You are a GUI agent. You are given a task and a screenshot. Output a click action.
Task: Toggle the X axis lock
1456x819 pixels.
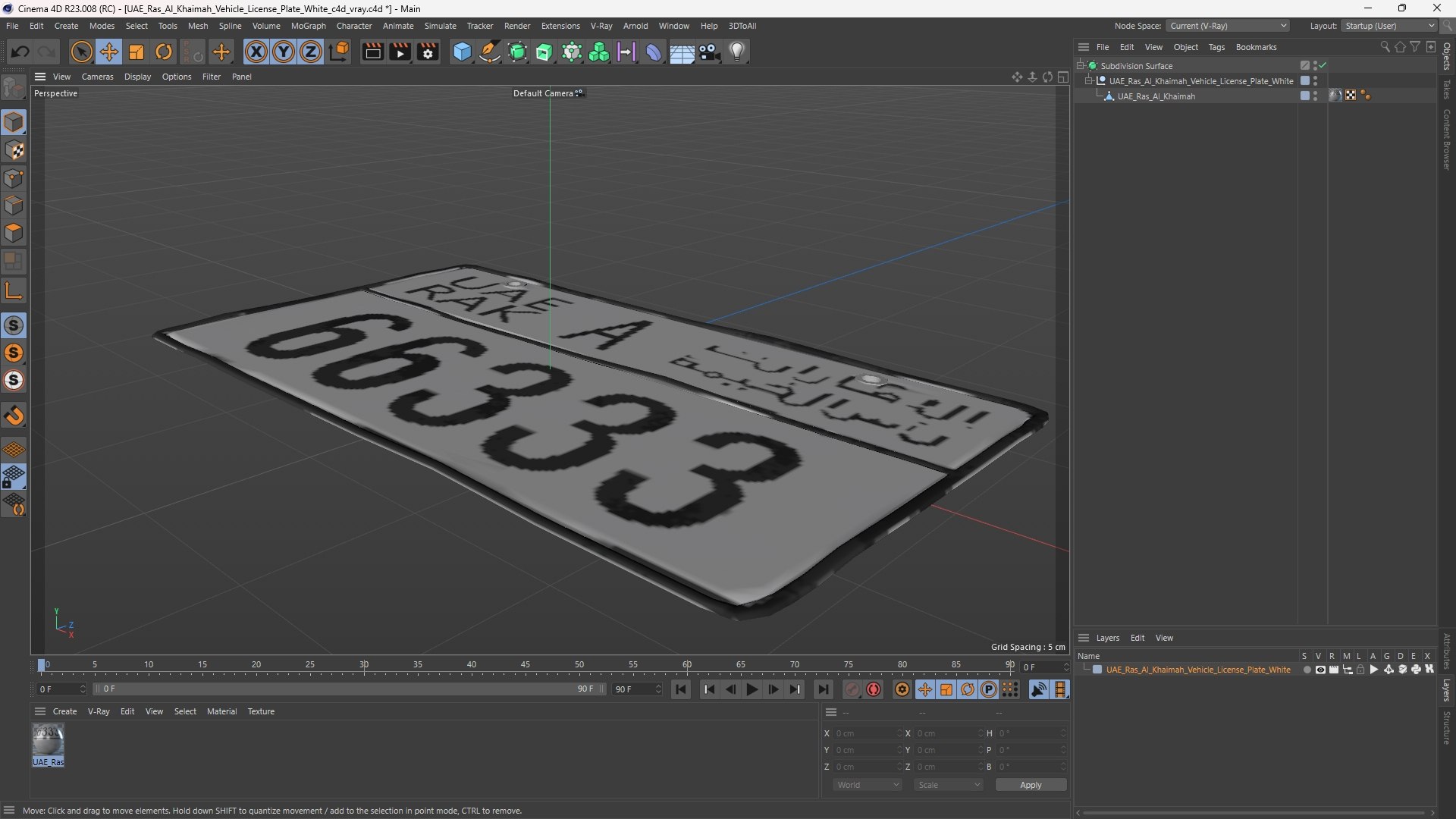pos(256,52)
